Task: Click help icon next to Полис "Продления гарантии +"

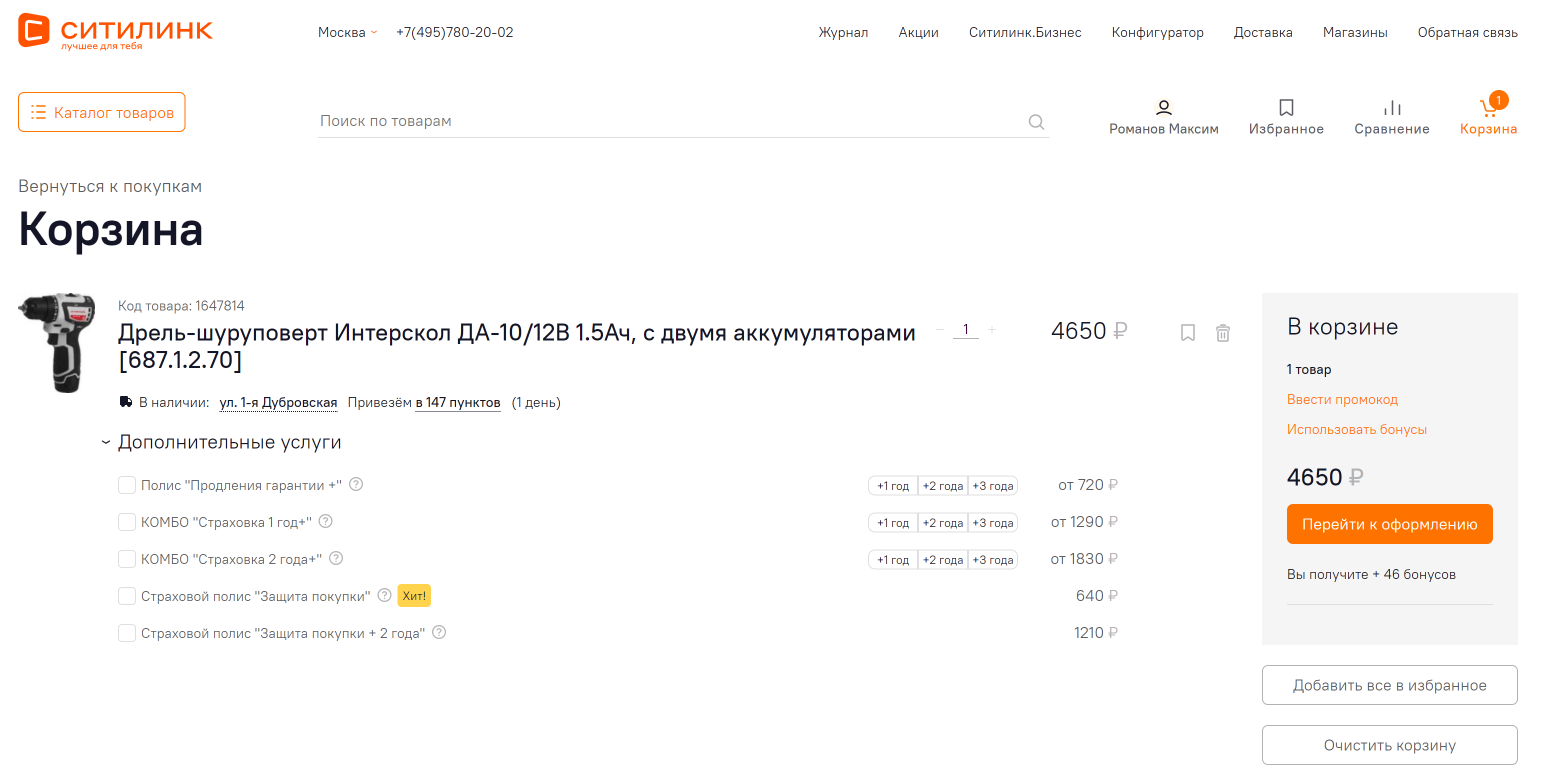Action: (x=356, y=484)
